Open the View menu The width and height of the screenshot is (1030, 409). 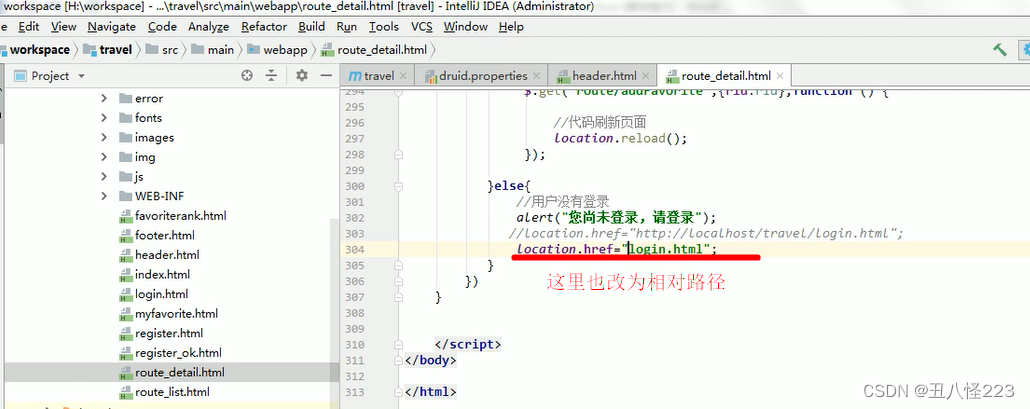(x=63, y=27)
